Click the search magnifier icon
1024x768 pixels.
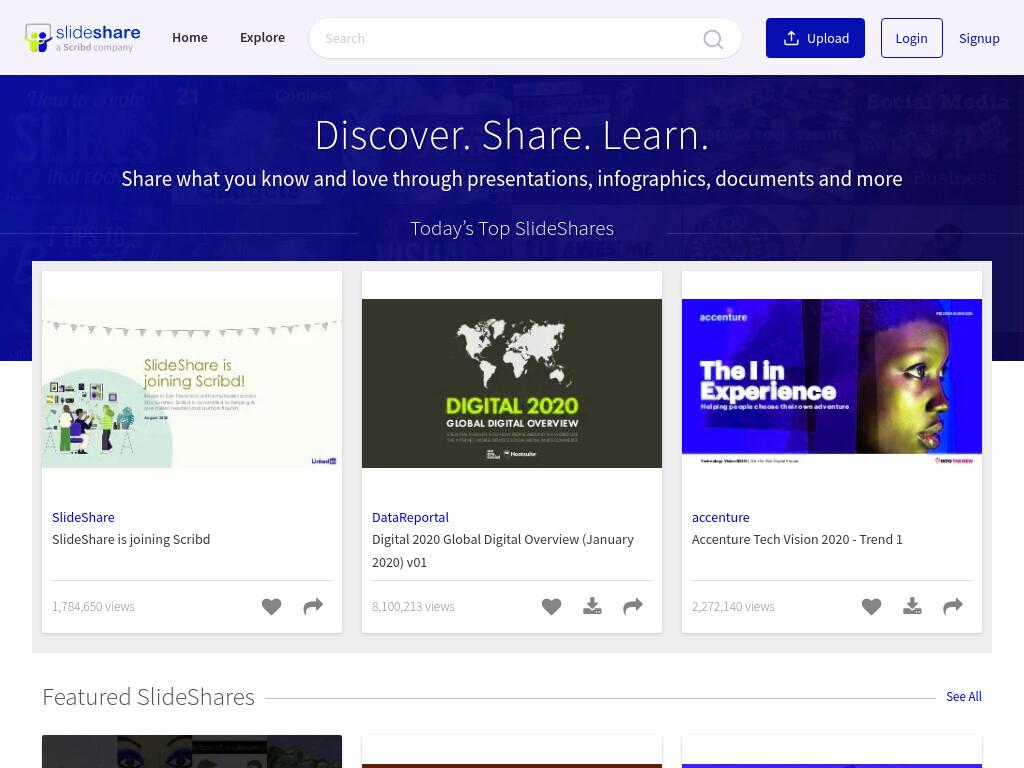click(712, 39)
